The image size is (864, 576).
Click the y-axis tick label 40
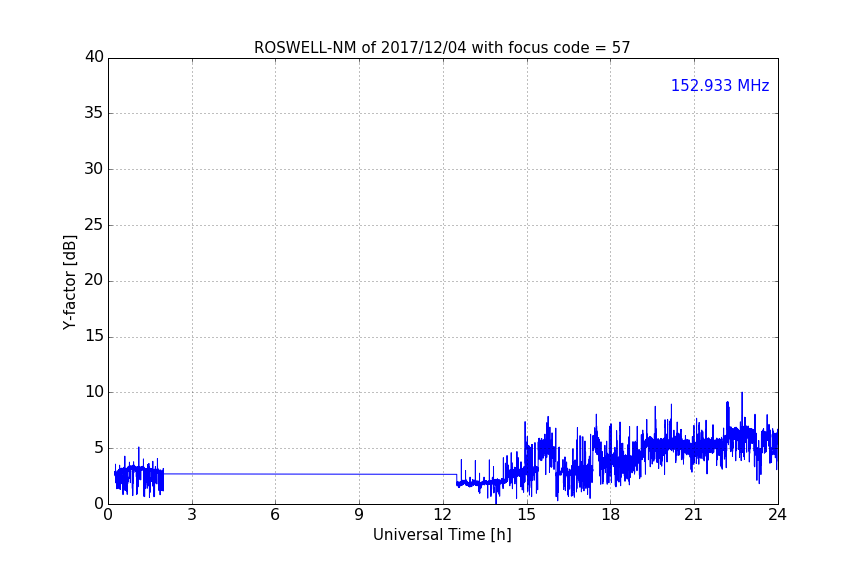pos(94,57)
